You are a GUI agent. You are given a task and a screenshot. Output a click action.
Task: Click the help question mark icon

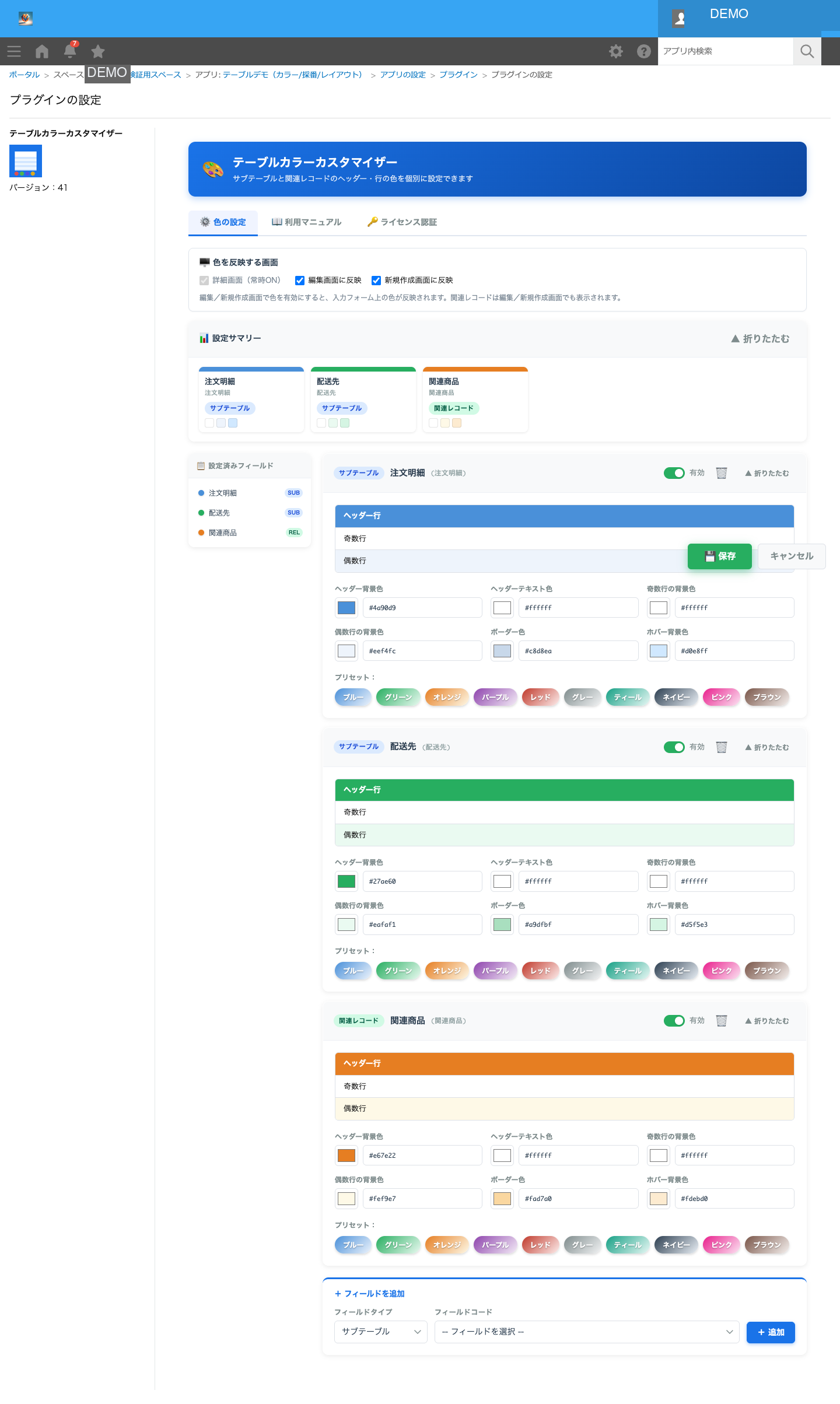tap(644, 51)
